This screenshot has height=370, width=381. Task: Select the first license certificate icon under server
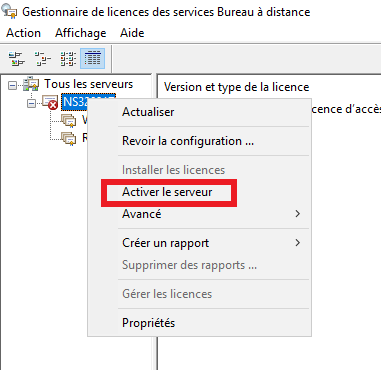coord(69,120)
